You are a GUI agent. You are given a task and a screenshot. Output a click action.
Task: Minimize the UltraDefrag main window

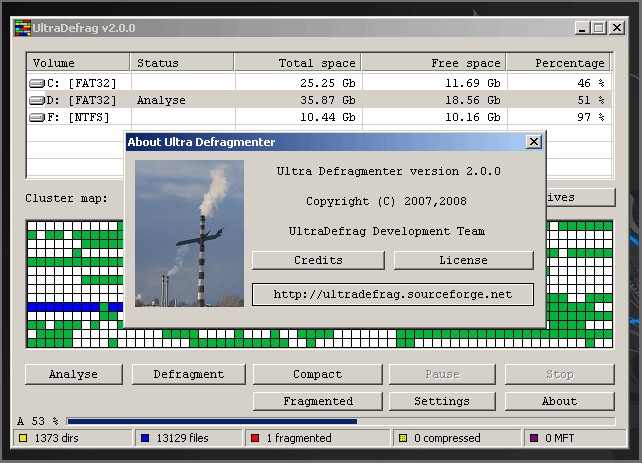[x=582, y=28]
